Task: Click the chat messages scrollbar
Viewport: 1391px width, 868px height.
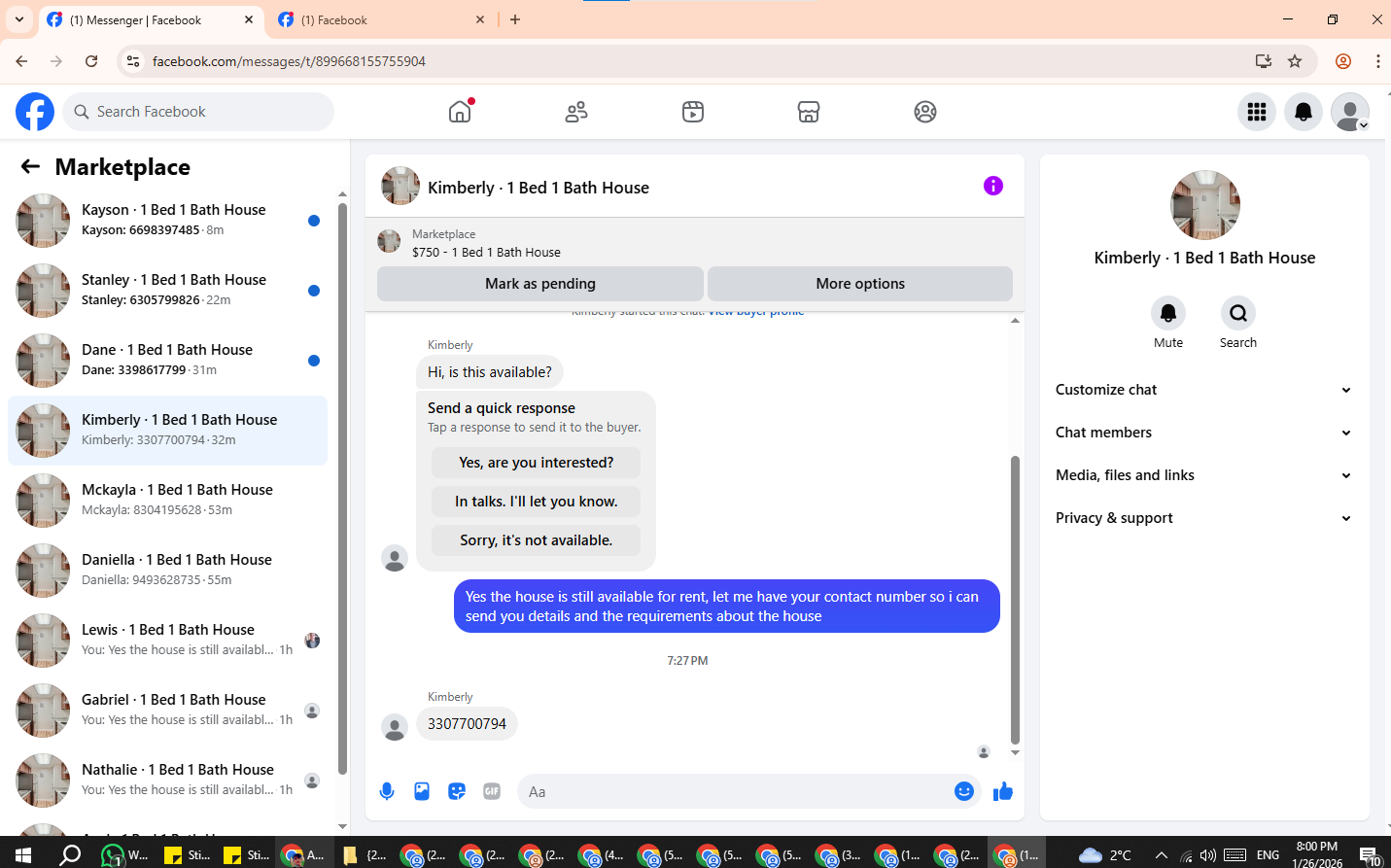Action: (1015, 598)
